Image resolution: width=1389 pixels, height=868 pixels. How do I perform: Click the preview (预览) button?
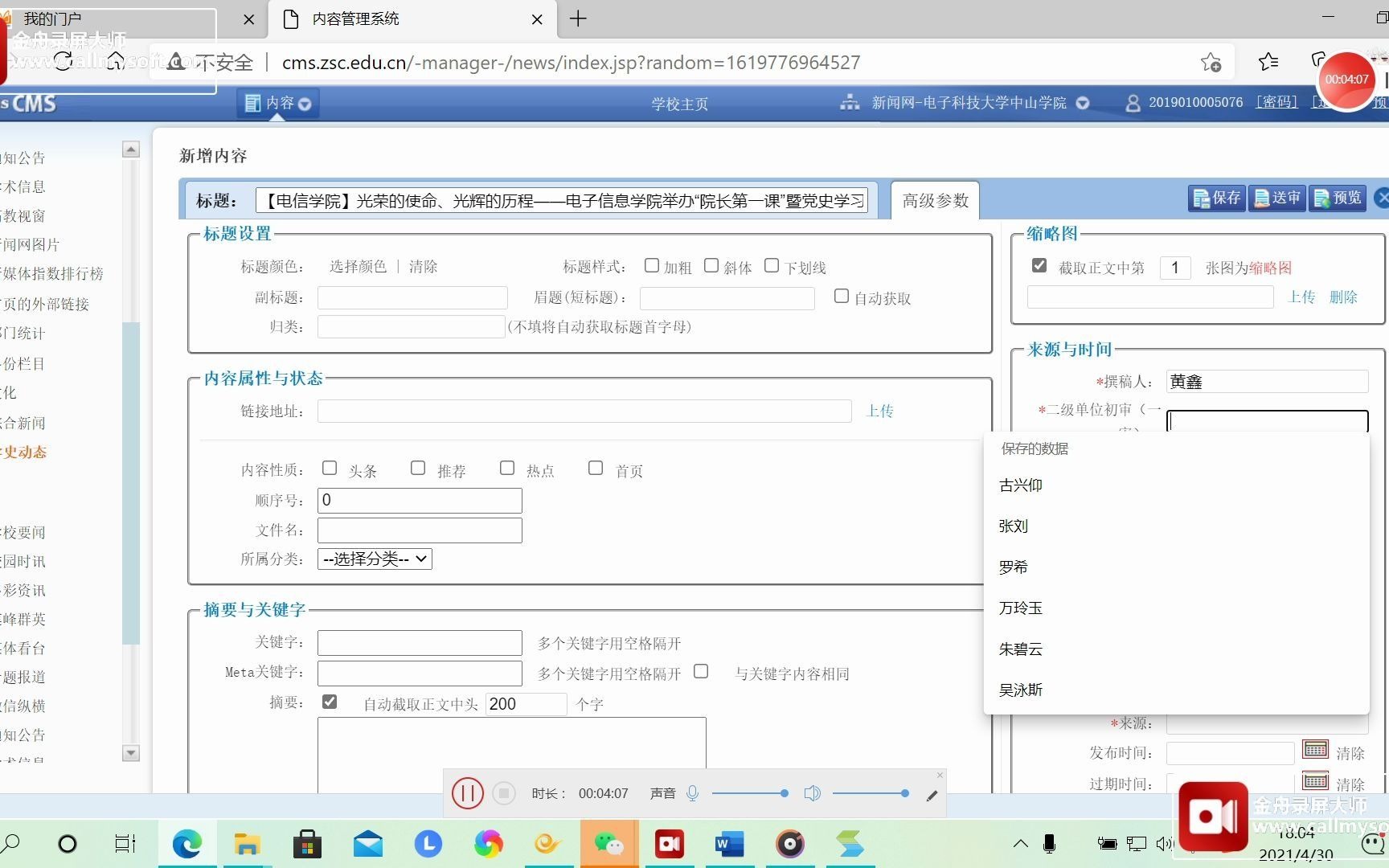[x=1338, y=198]
